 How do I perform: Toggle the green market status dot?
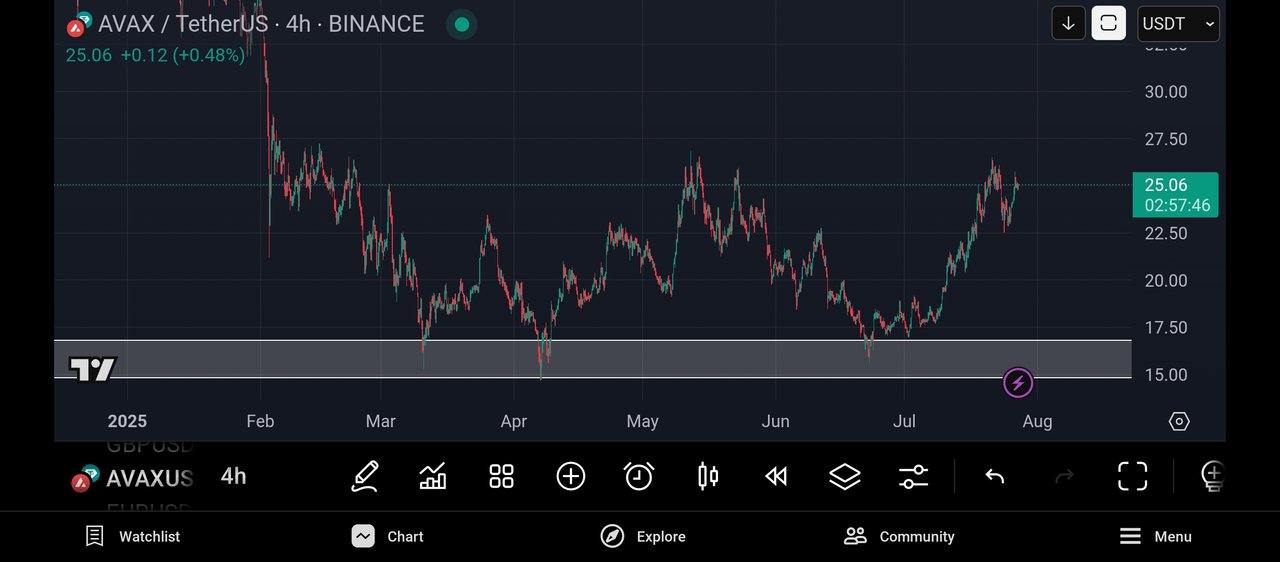coord(460,24)
